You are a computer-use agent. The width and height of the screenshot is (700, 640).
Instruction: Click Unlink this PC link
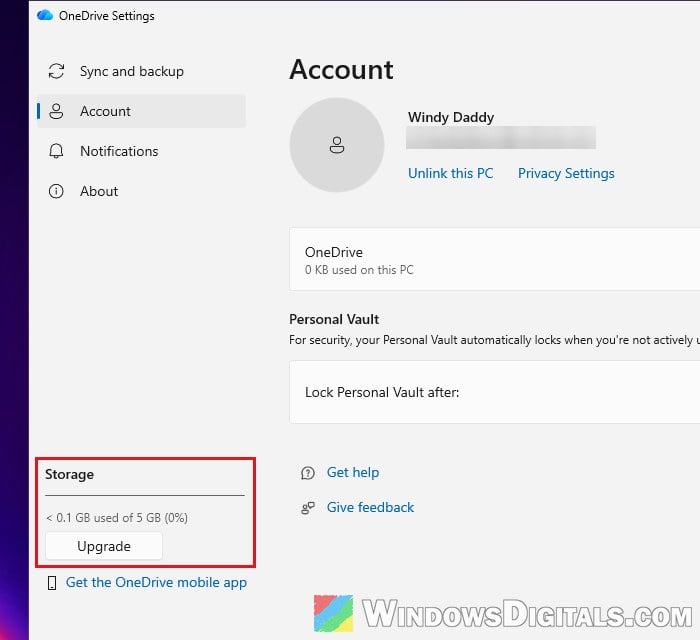(x=450, y=173)
